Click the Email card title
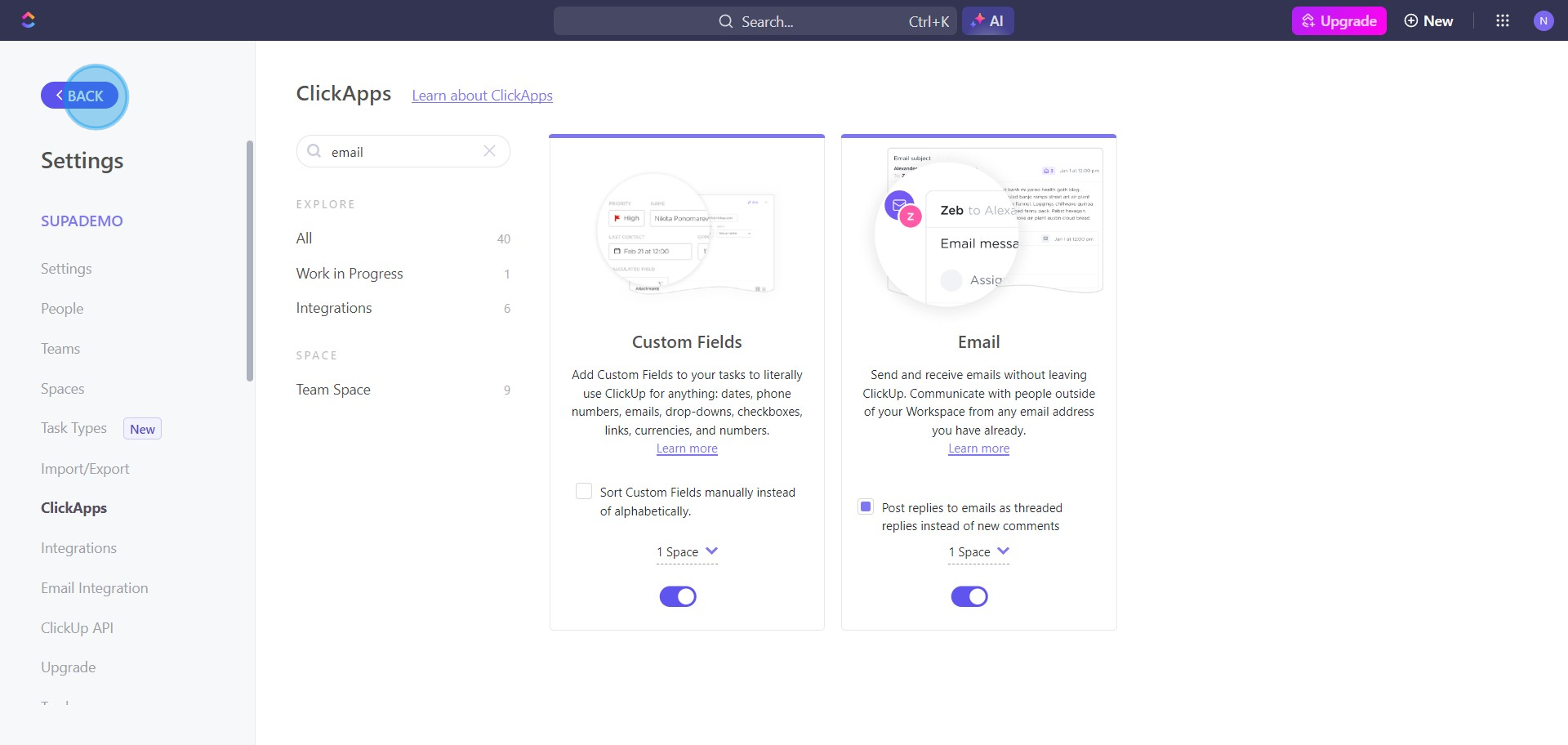The height and width of the screenshot is (745, 1568). click(978, 342)
